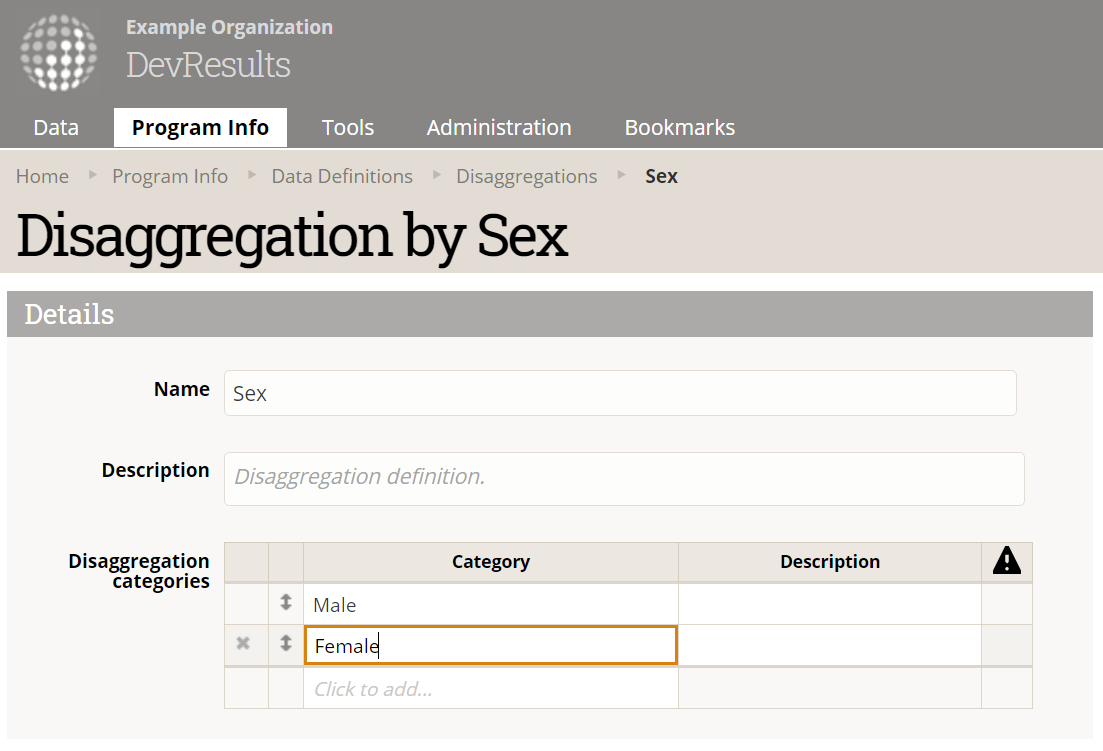Click the warning triangle column header icon
This screenshot has height=751, width=1103.
pyautogui.click(x=1006, y=562)
